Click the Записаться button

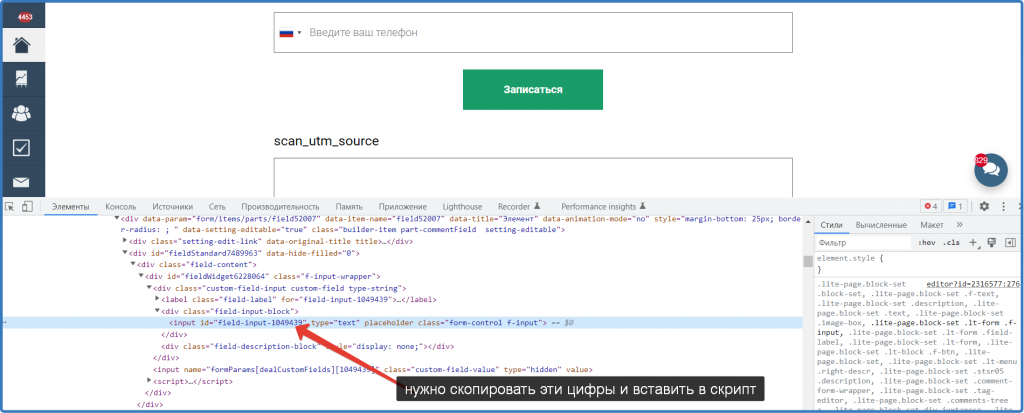coord(533,90)
